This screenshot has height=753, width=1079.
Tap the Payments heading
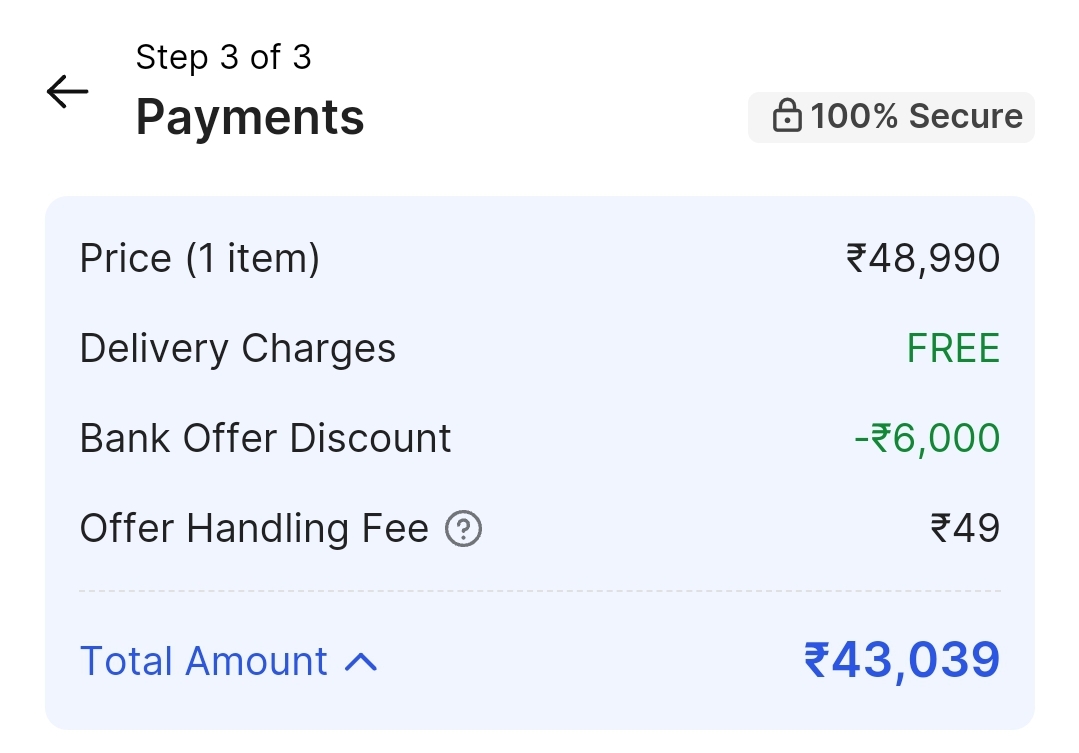tap(250, 117)
